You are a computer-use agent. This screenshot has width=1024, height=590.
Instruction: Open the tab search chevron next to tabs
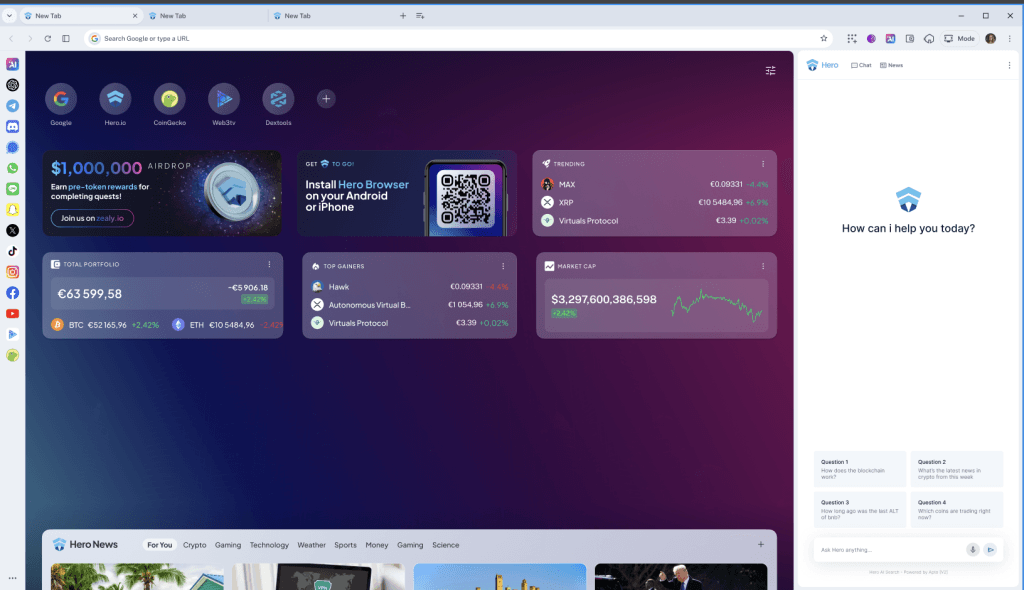coord(10,16)
